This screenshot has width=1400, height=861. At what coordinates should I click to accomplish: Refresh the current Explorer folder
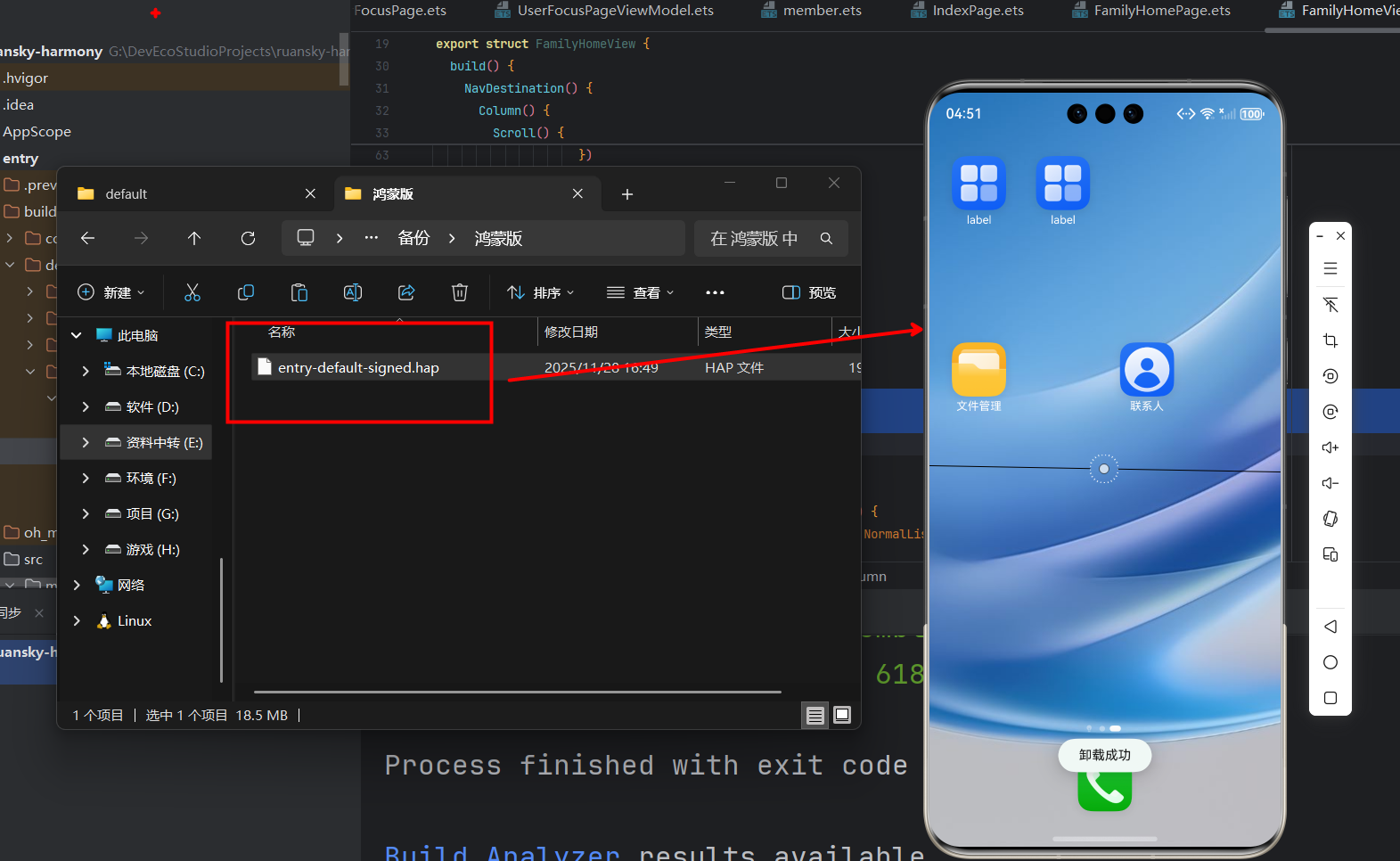tap(248, 238)
